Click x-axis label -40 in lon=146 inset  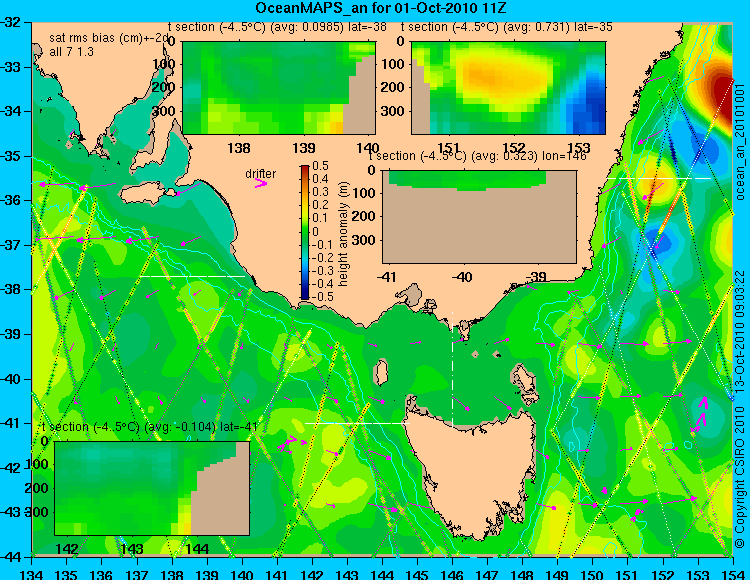click(x=463, y=276)
